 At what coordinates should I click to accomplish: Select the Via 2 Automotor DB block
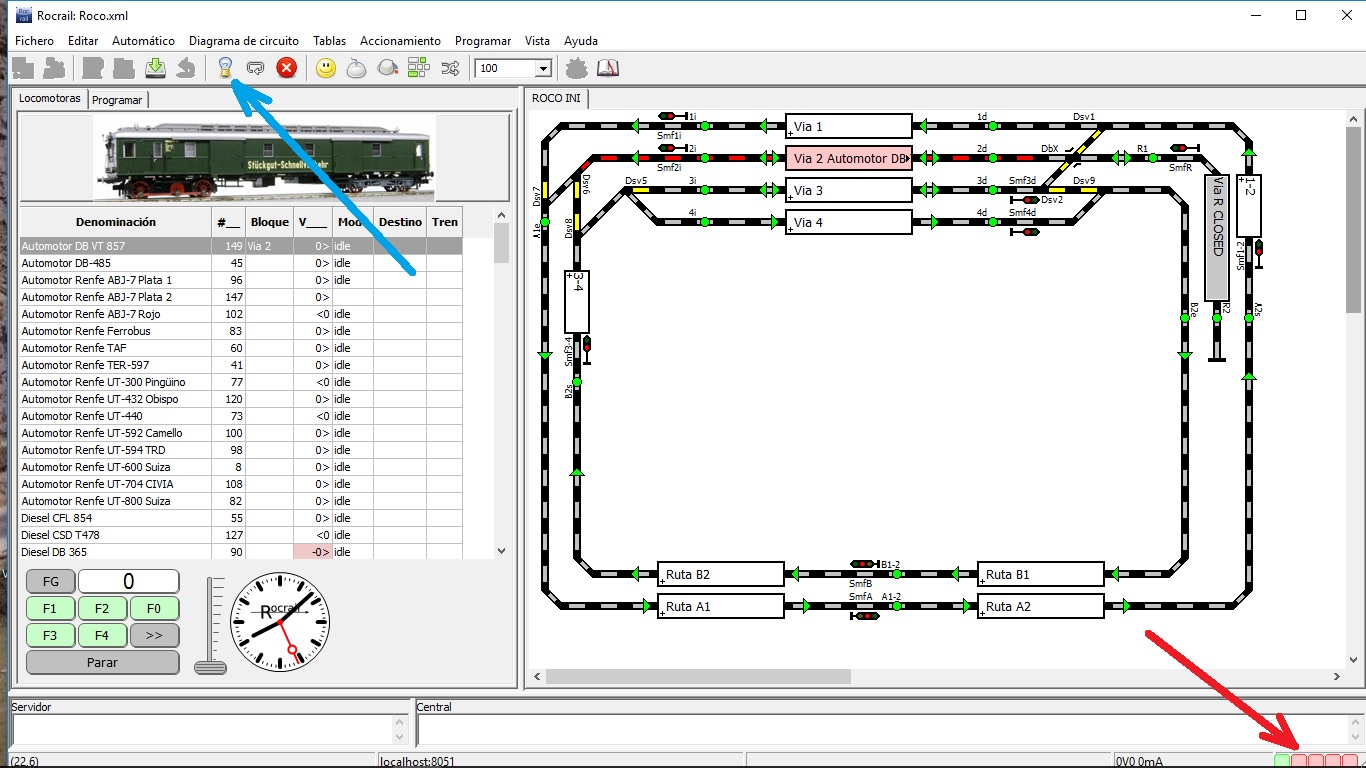[x=849, y=158]
